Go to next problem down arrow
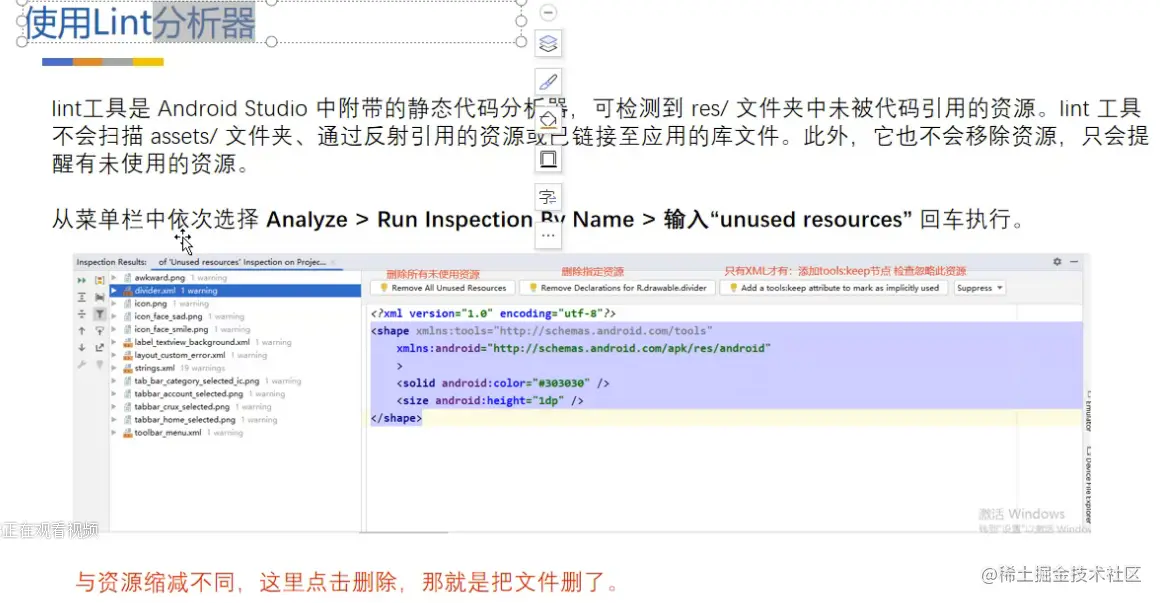 point(81,348)
